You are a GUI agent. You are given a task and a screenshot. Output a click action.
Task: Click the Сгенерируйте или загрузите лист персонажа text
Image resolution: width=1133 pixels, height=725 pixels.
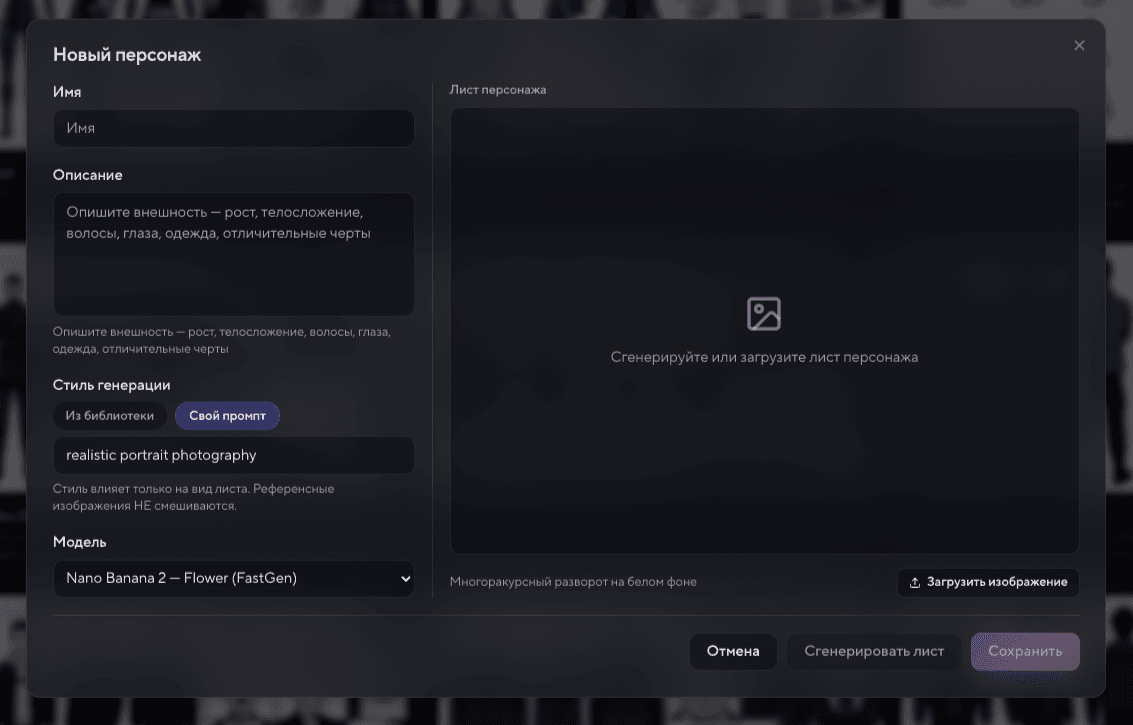[x=764, y=357]
